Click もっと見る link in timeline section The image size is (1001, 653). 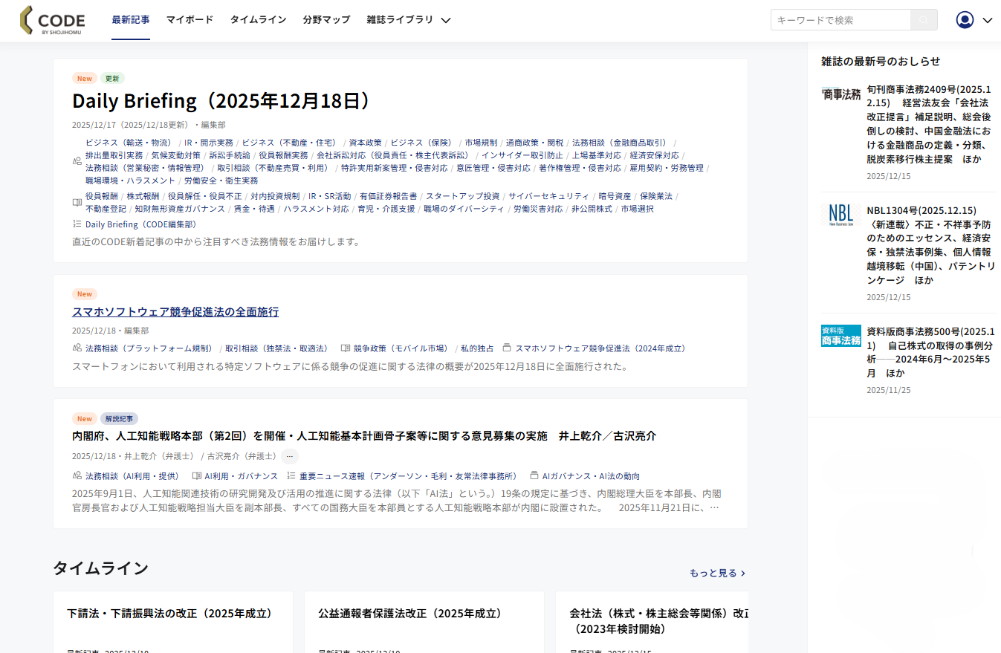717,573
